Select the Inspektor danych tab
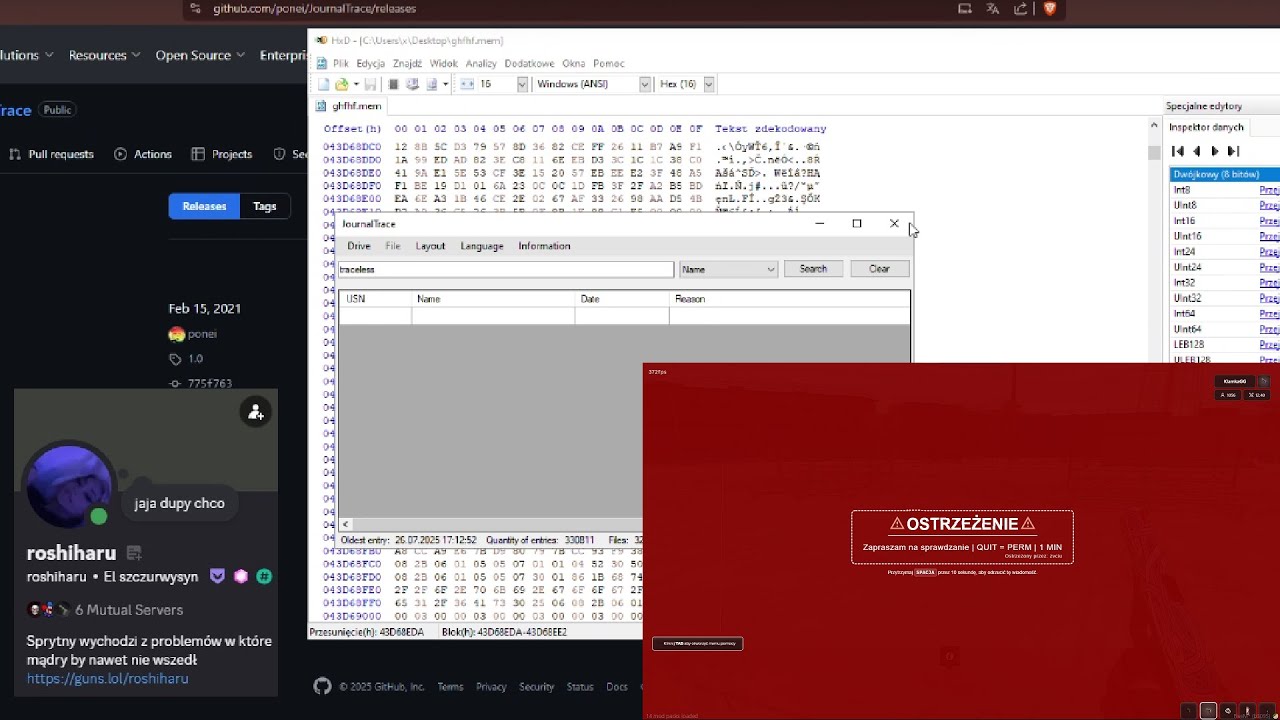Screen dimensions: 1280x720 pos(1206,127)
